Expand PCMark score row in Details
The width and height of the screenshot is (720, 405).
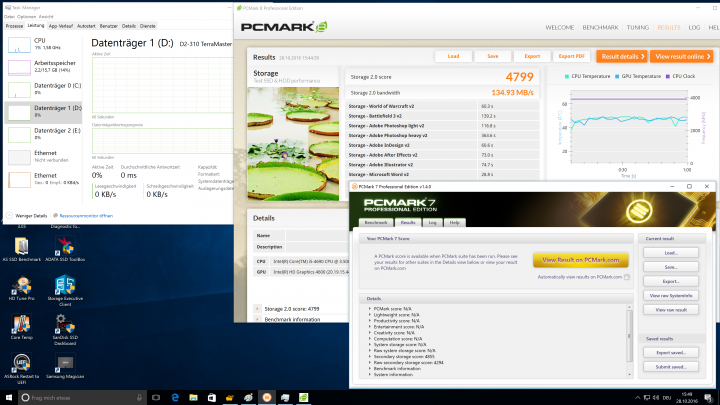point(370,309)
